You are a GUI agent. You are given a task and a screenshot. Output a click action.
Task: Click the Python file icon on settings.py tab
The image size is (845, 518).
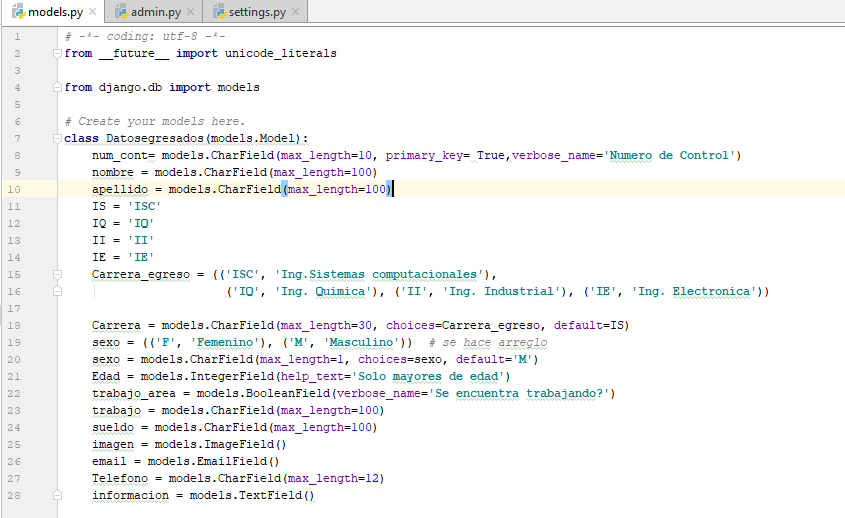tap(219, 11)
